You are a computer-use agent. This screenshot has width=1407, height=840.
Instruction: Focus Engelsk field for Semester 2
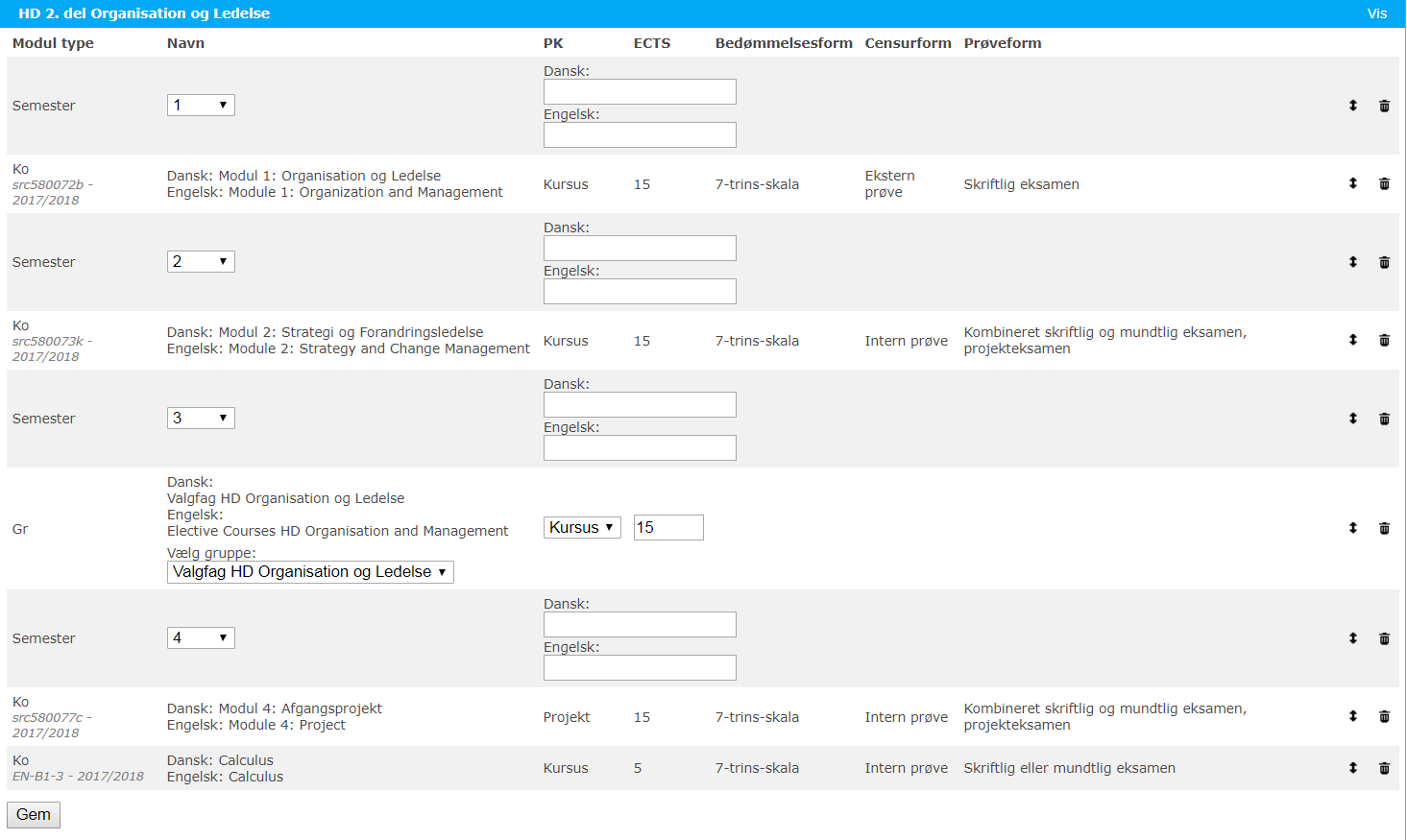point(640,291)
